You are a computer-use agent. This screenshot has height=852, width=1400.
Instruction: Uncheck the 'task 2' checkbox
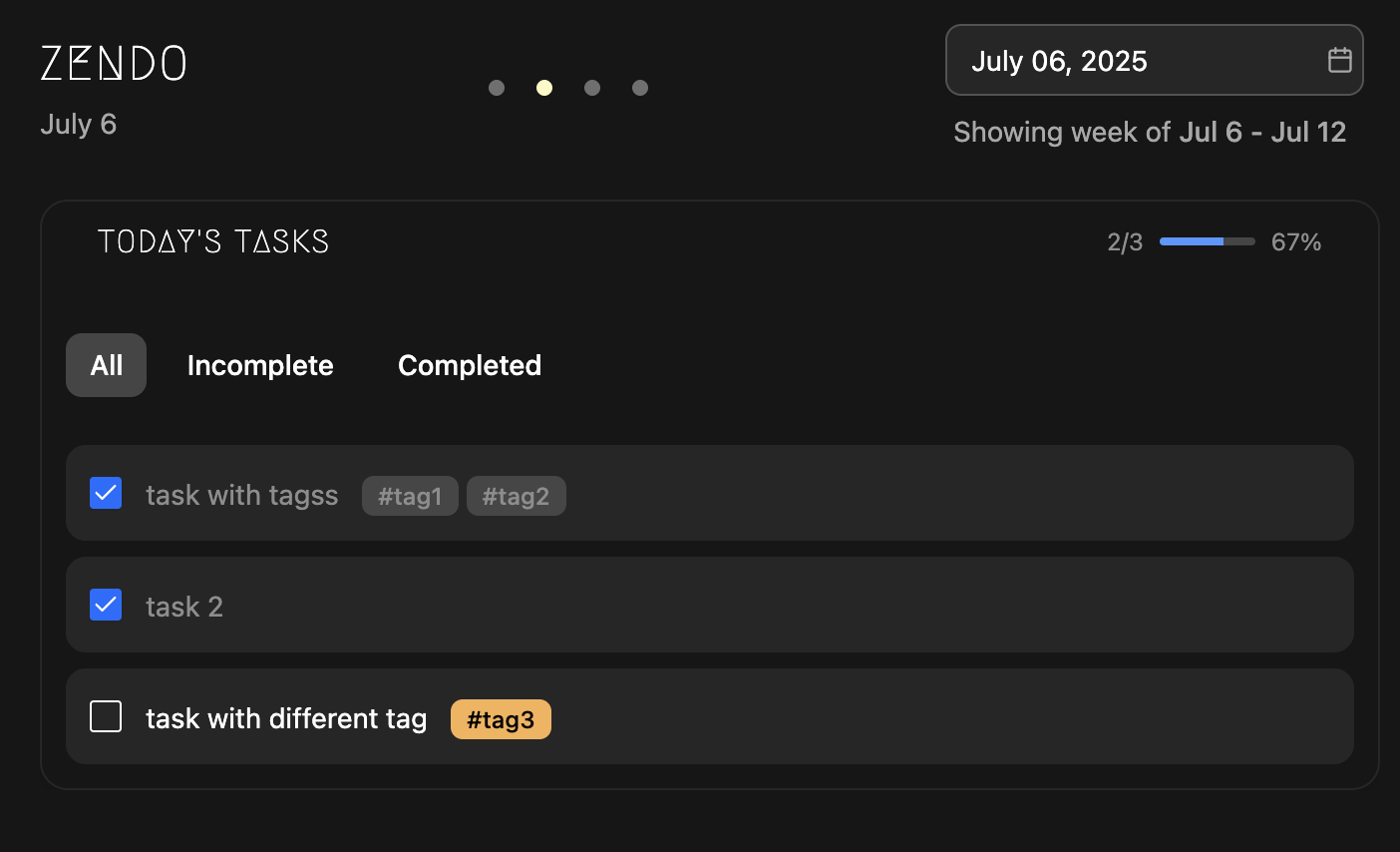coord(106,605)
